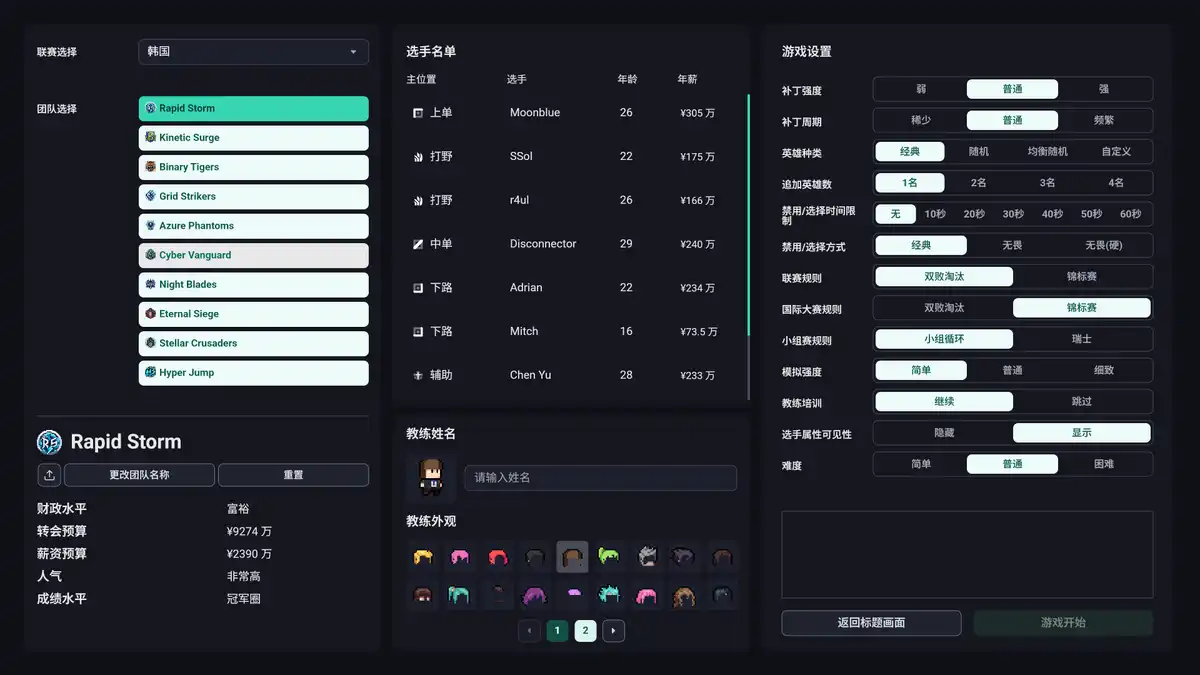This screenshot has height=675, width=1200.
Task: Set 选手属性可见性 to 隐藏
Action: (944, 433)
